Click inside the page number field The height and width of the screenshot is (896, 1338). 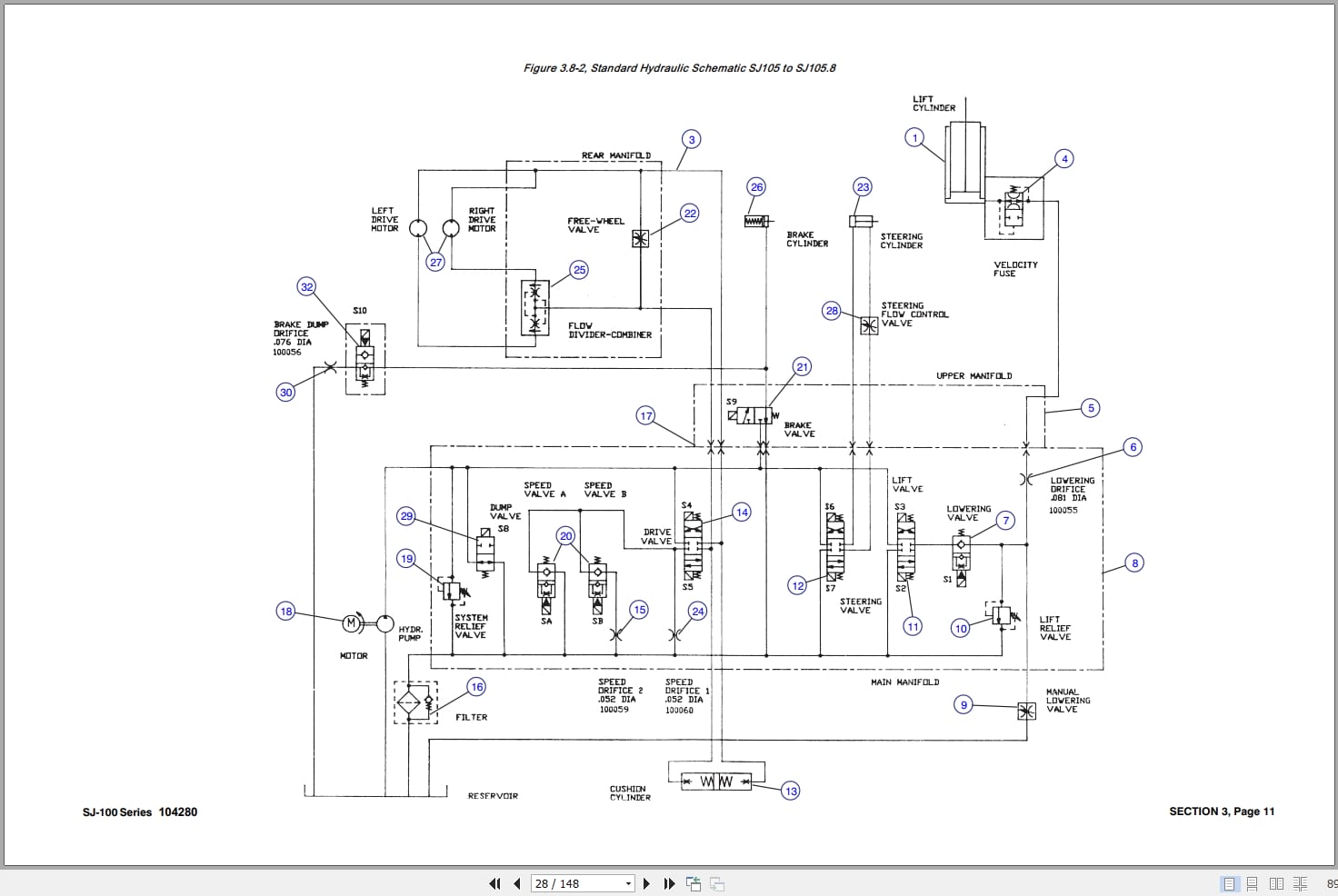tap(564, 883)
